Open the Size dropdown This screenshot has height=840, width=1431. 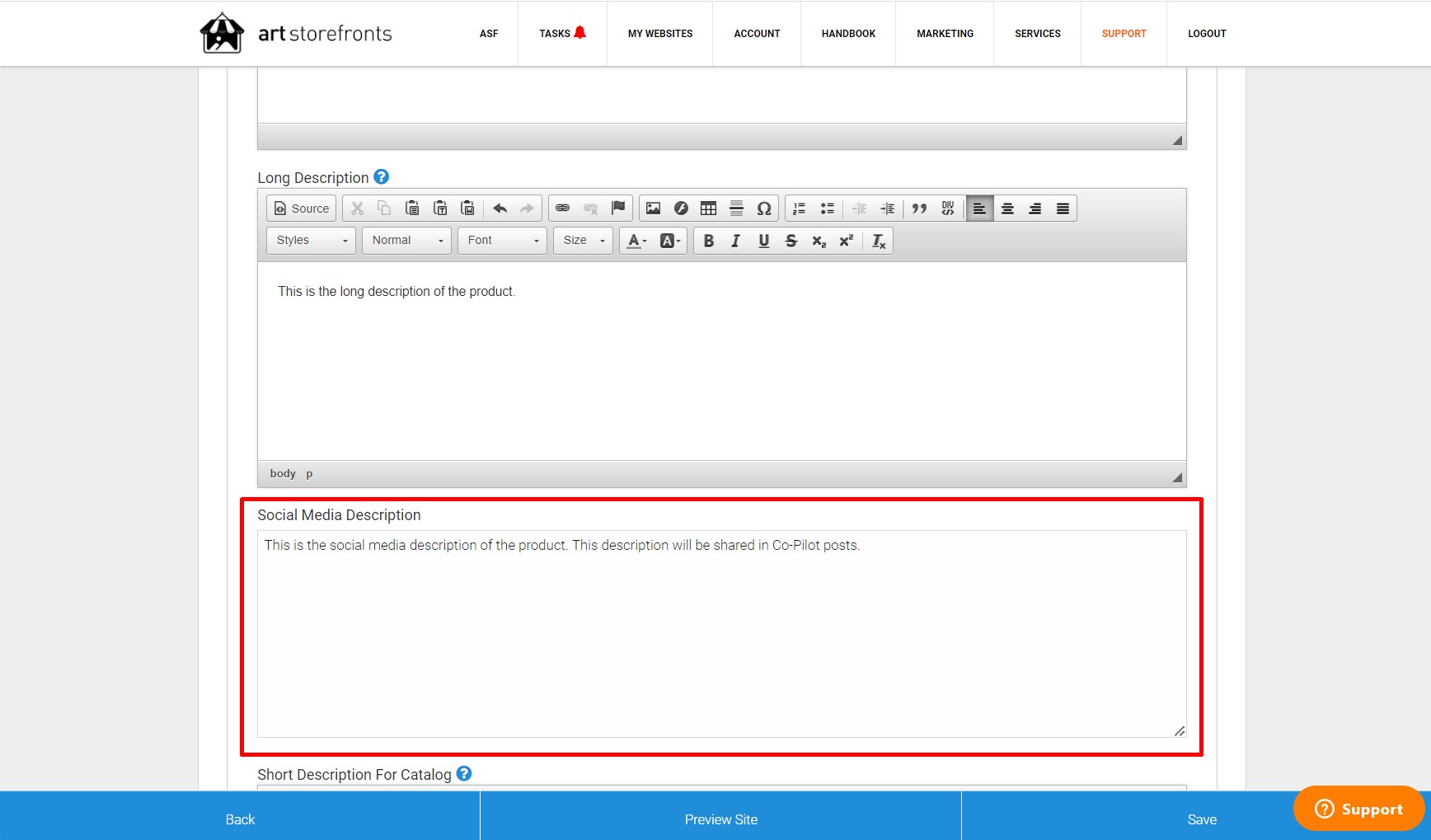pyautogui.click(x=583, y=240)
